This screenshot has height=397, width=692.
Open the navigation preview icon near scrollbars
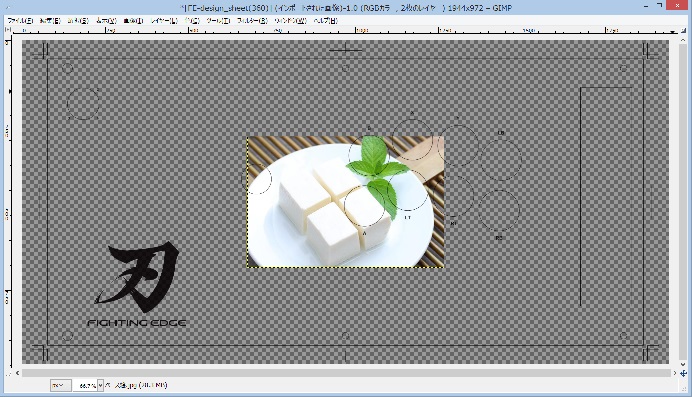(x=683, y=373)
